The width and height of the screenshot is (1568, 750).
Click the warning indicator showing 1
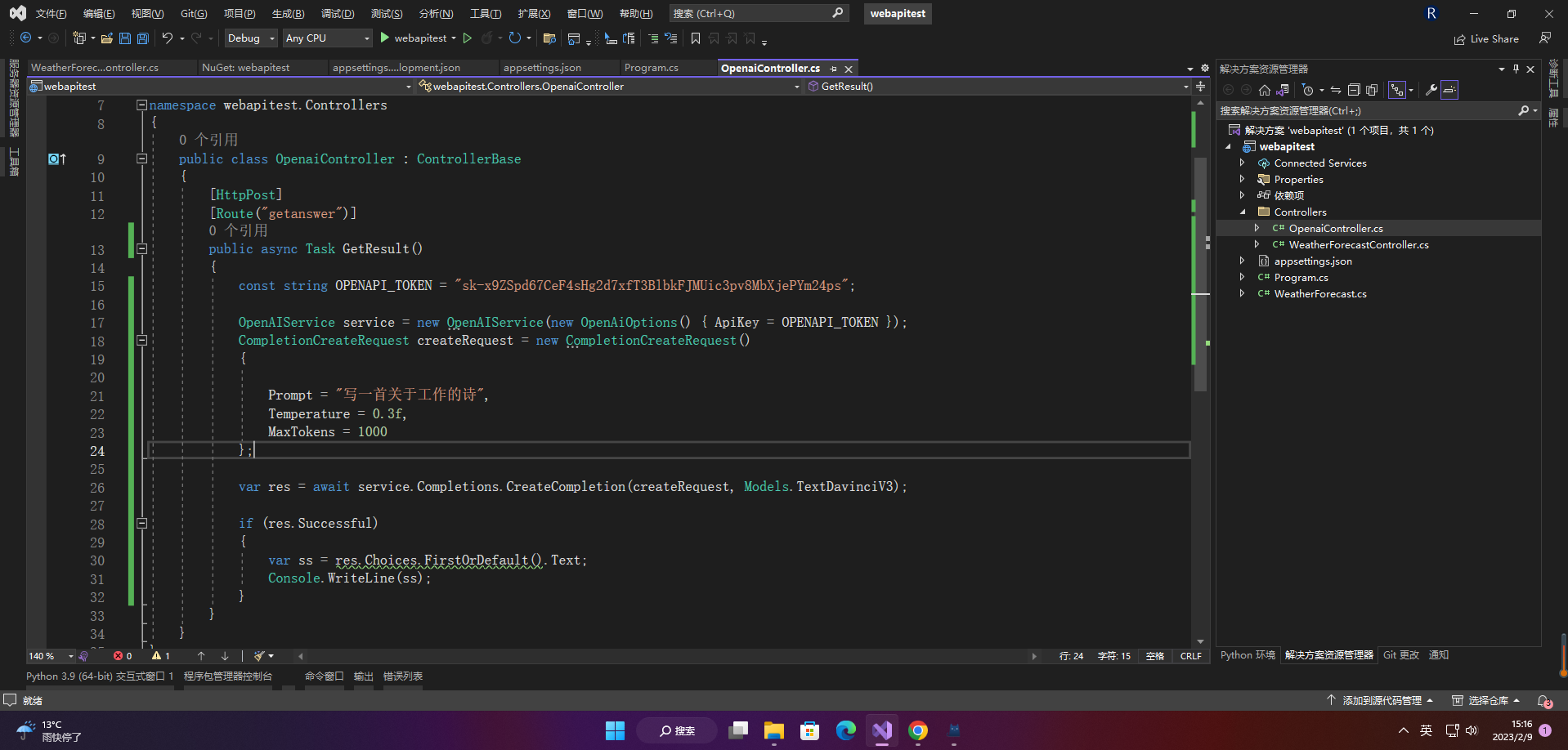(x=161, y=656)
